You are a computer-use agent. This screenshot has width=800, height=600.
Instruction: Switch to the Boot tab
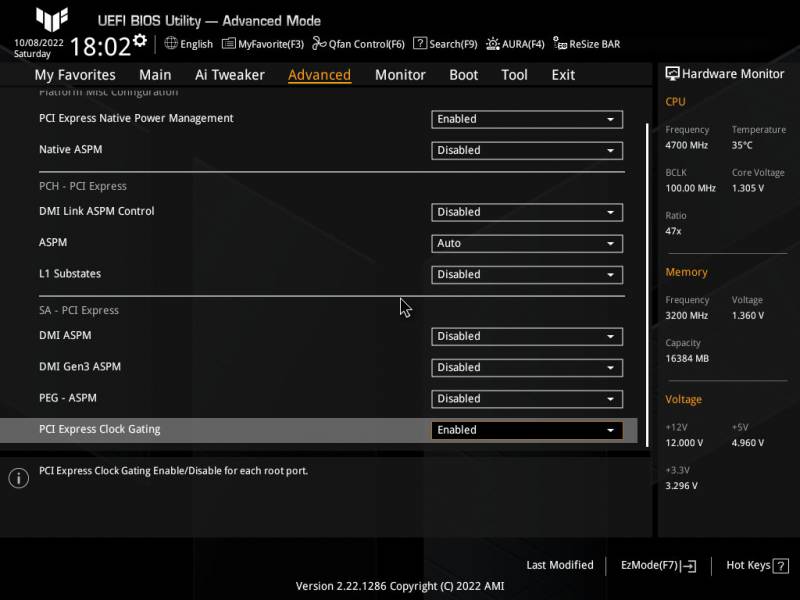pyautogui.click(x=463, y=75)
